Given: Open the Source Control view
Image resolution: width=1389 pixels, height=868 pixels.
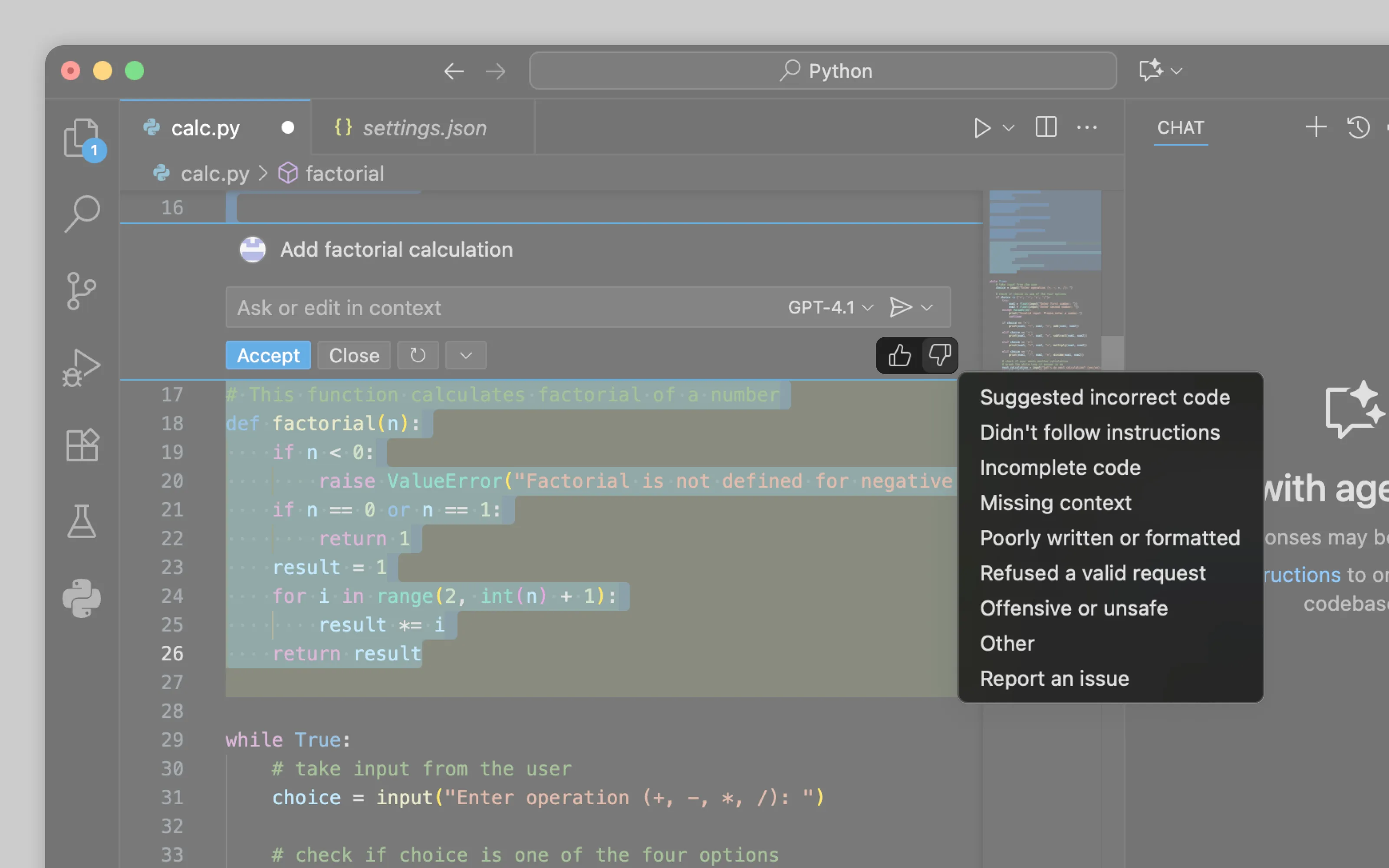Looking at the screenshot, I should point(82,291).
